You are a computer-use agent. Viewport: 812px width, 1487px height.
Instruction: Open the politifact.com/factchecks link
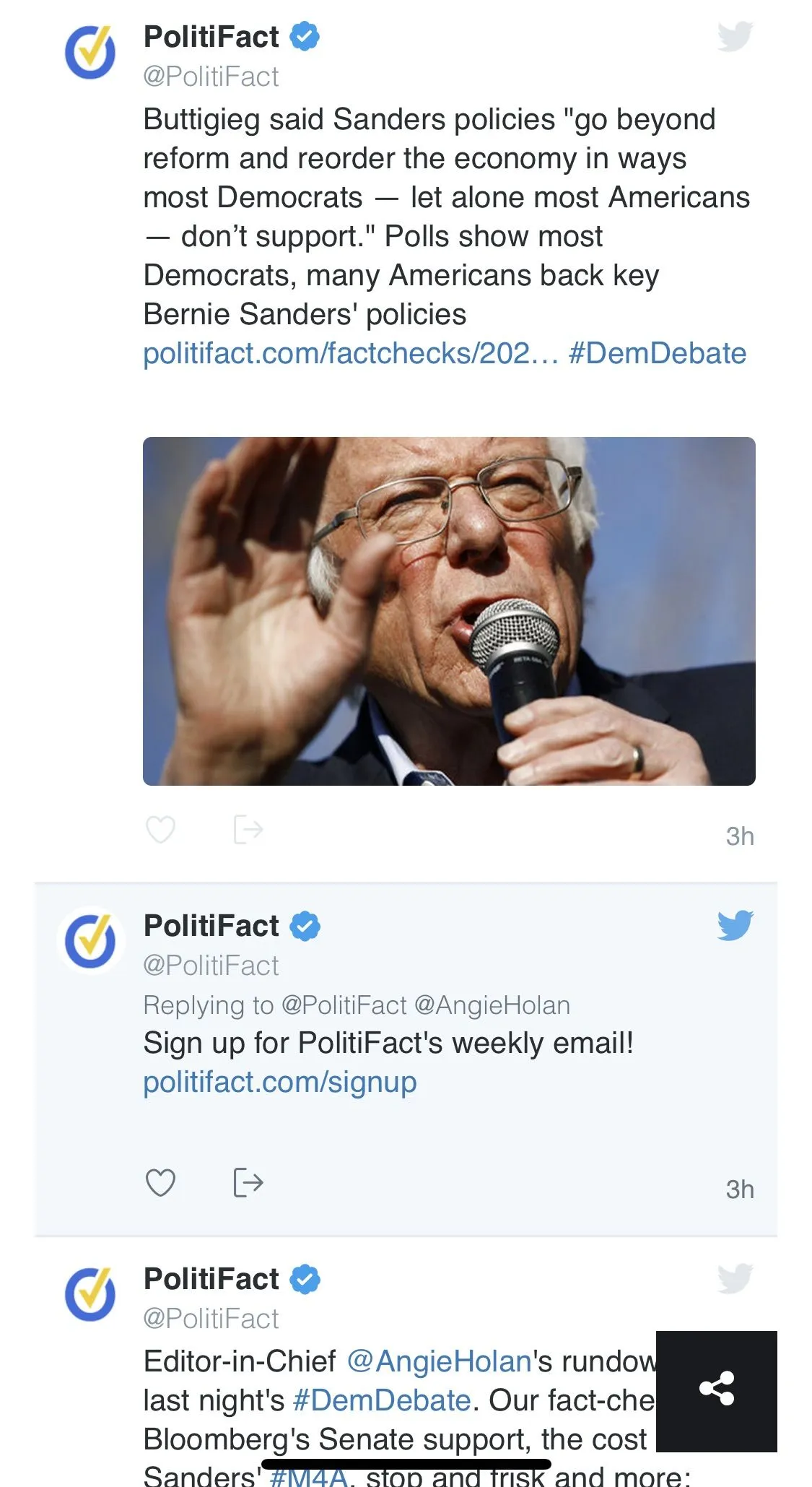[351, 354]
